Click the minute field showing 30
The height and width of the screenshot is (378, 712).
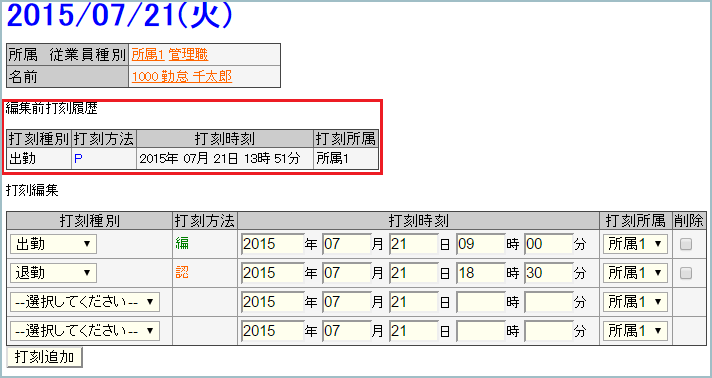click(x=548, y=273)
